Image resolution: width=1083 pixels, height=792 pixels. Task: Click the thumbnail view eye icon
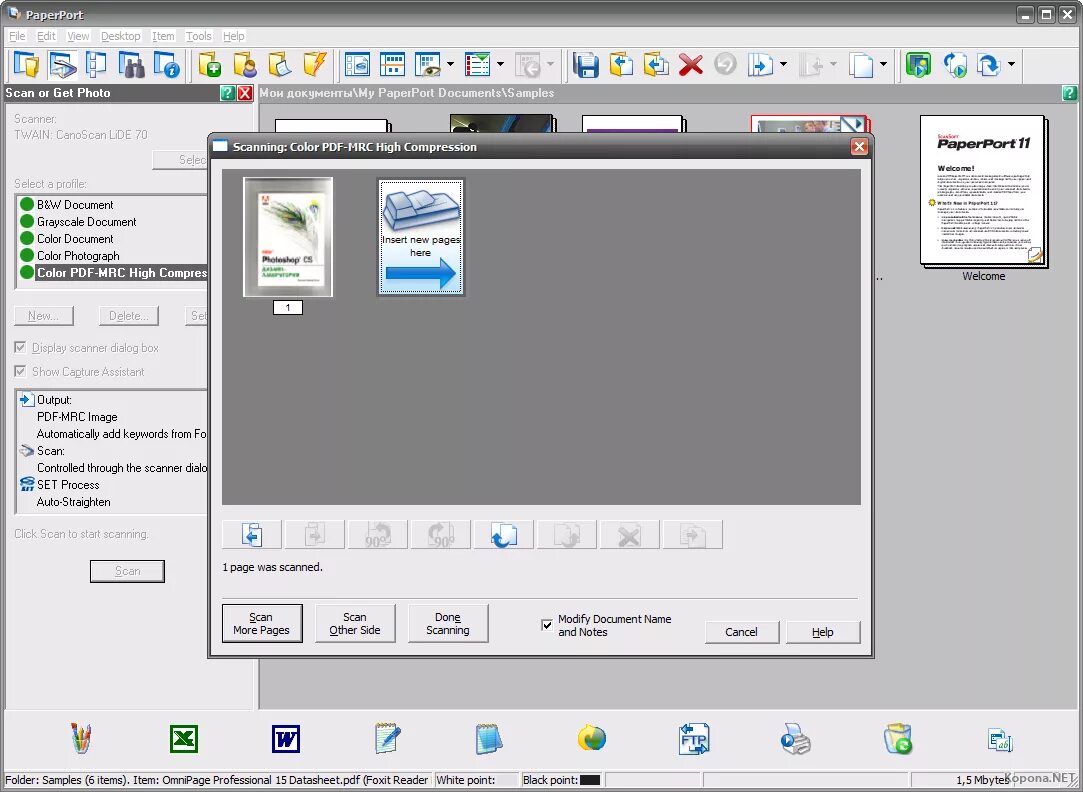(428, 65)
